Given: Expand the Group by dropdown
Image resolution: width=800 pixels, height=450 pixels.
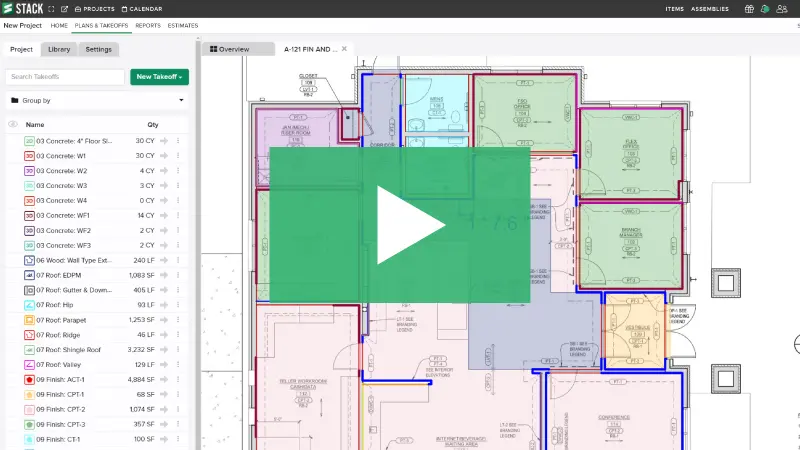Looking at the screenshot, I should pos(181,100).
